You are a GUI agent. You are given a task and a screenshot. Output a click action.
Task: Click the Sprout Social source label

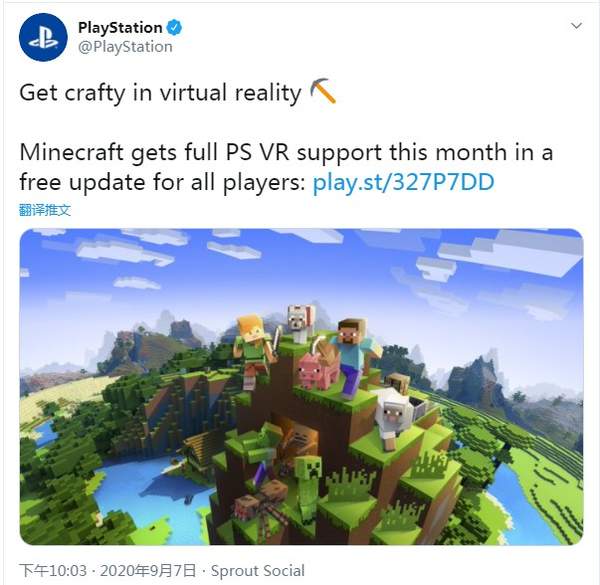click(258, 570)
